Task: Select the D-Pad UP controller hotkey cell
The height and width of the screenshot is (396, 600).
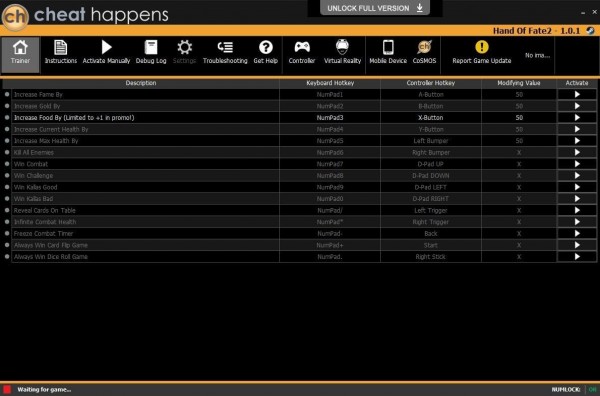Action: 430,164
